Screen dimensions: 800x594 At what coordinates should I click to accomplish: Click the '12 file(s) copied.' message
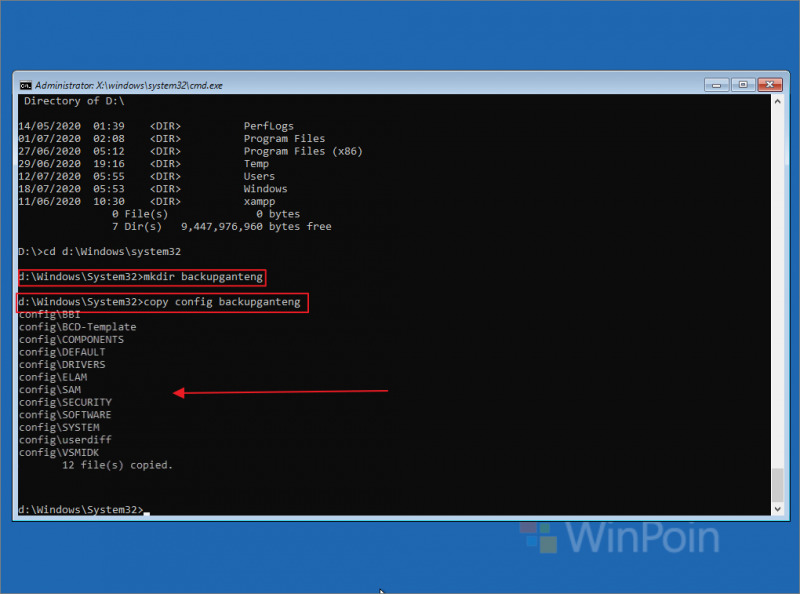click(117, 465)
